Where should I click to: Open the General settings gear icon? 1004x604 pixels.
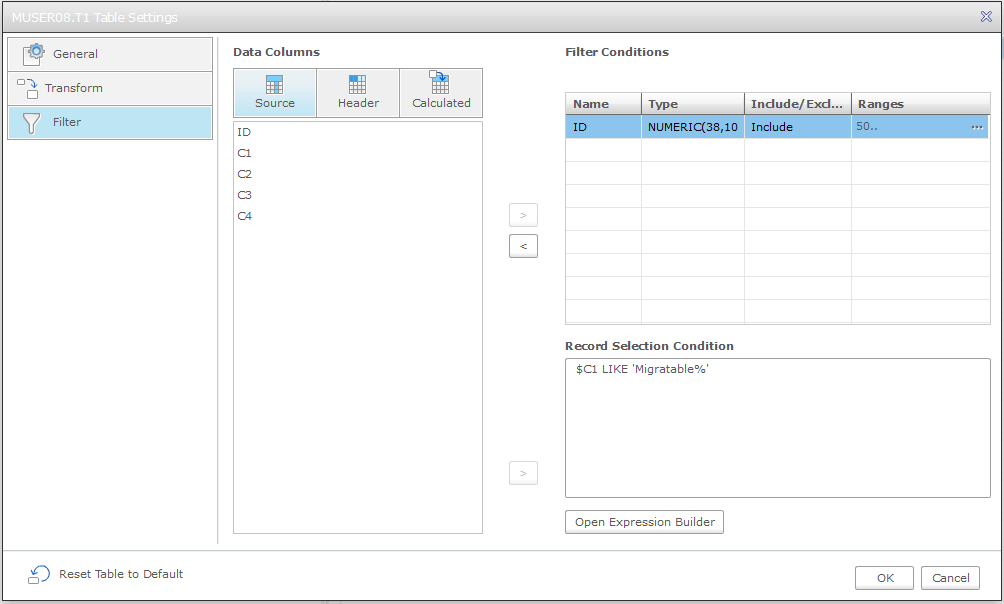click(35, 54)
